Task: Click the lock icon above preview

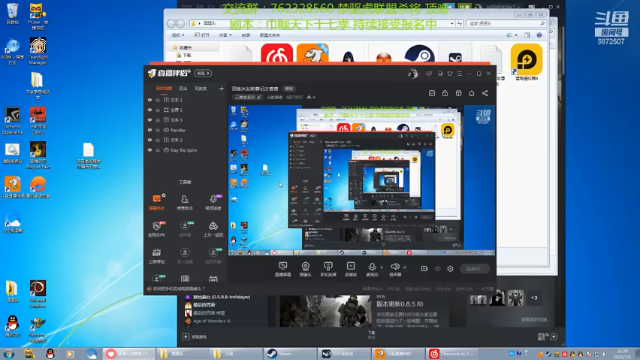Action: coord(445,93)
